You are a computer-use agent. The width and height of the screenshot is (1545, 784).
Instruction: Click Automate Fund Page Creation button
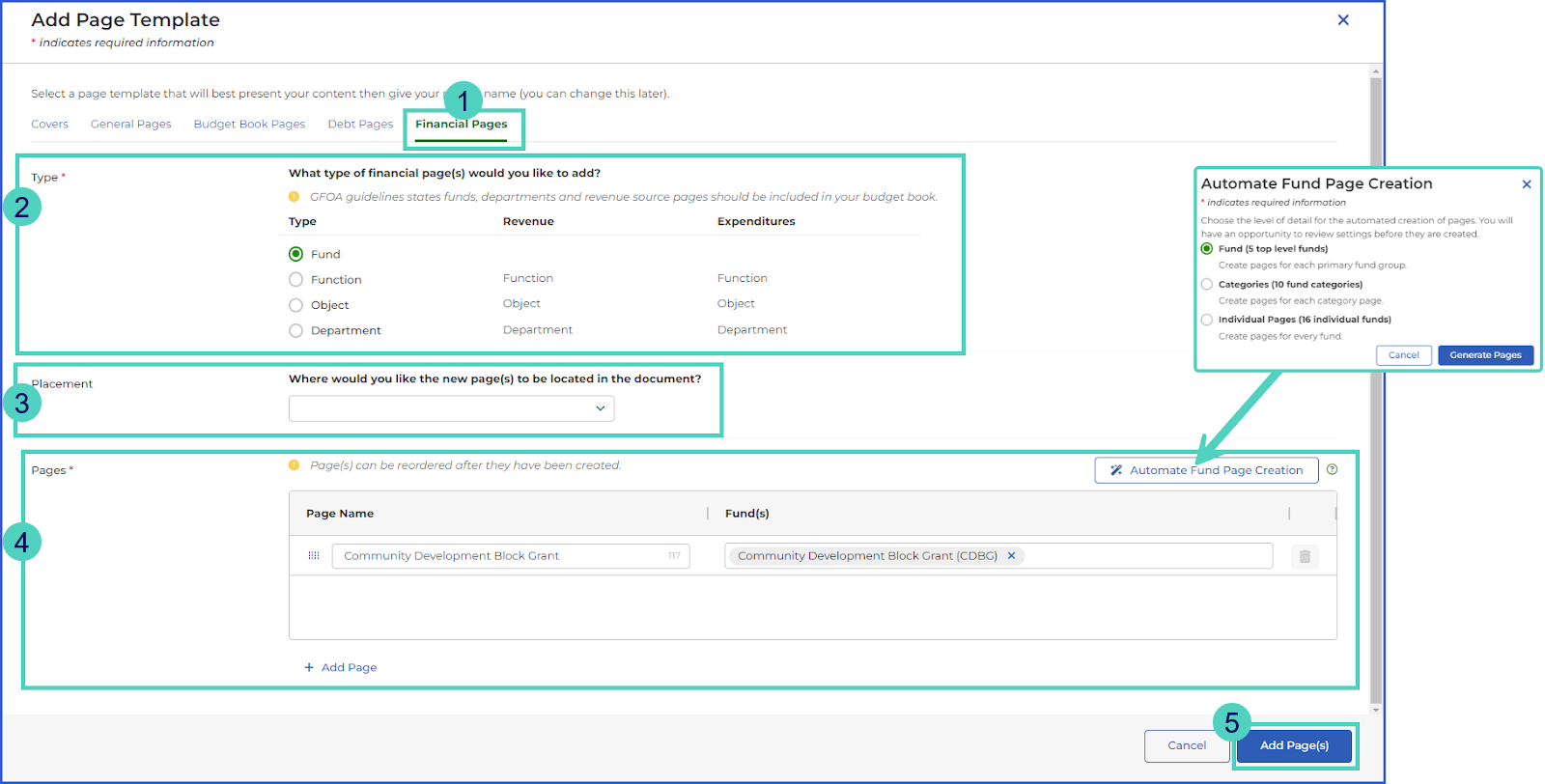(1206, 470)
